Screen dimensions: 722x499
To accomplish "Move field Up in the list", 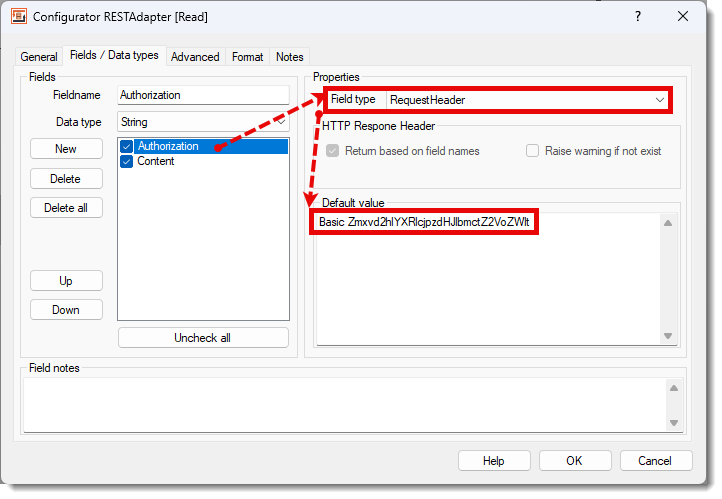I will tap(66, 281).
